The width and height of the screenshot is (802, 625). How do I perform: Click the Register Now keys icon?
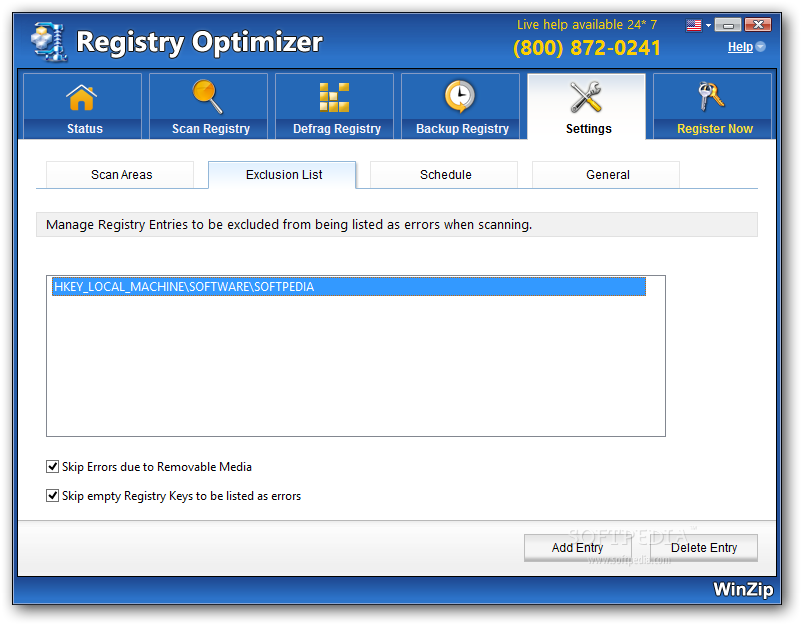tap(711, 96)
